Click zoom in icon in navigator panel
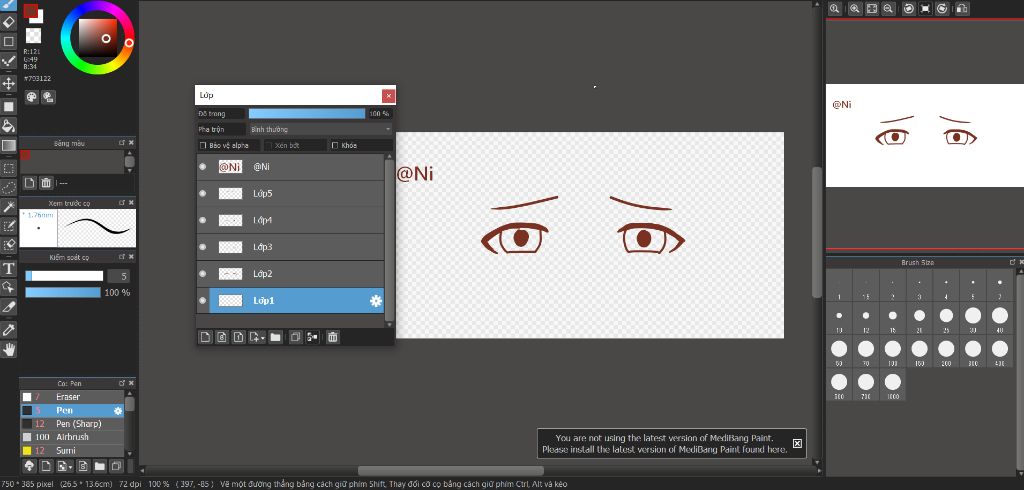1024x490 pixels. click(853, 8)
